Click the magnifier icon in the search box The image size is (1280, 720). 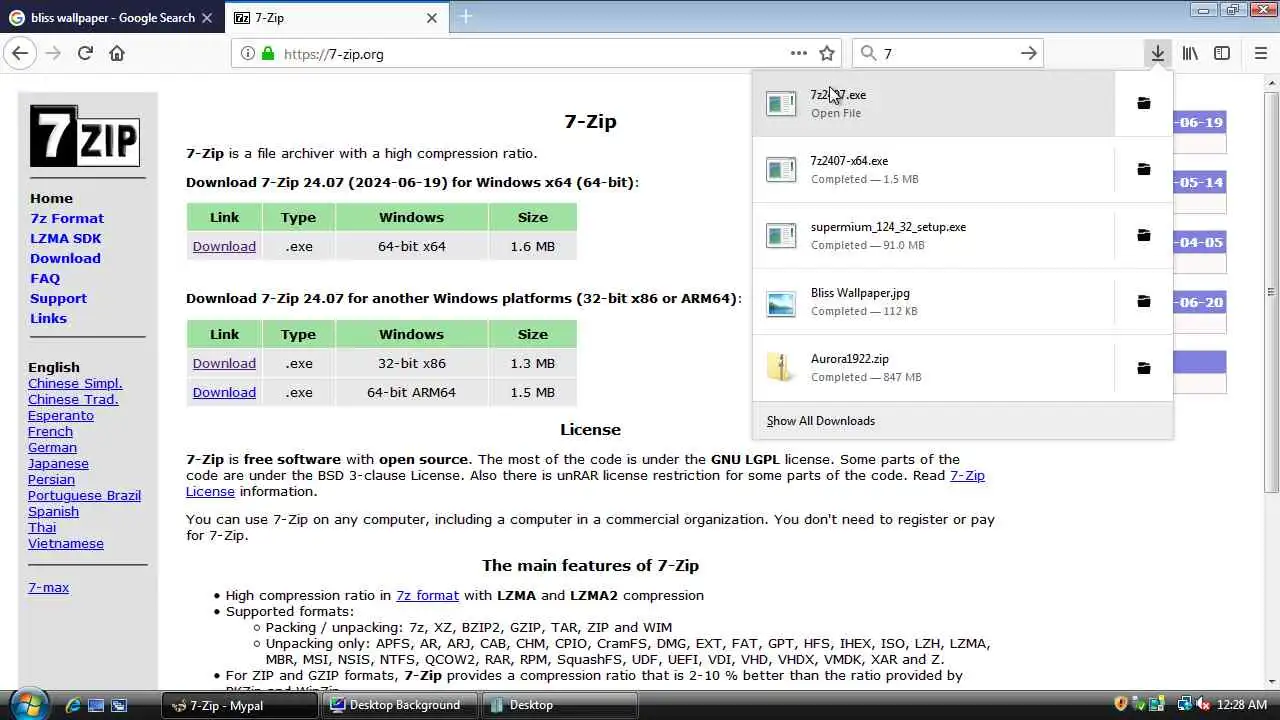(x=868, y=53)
